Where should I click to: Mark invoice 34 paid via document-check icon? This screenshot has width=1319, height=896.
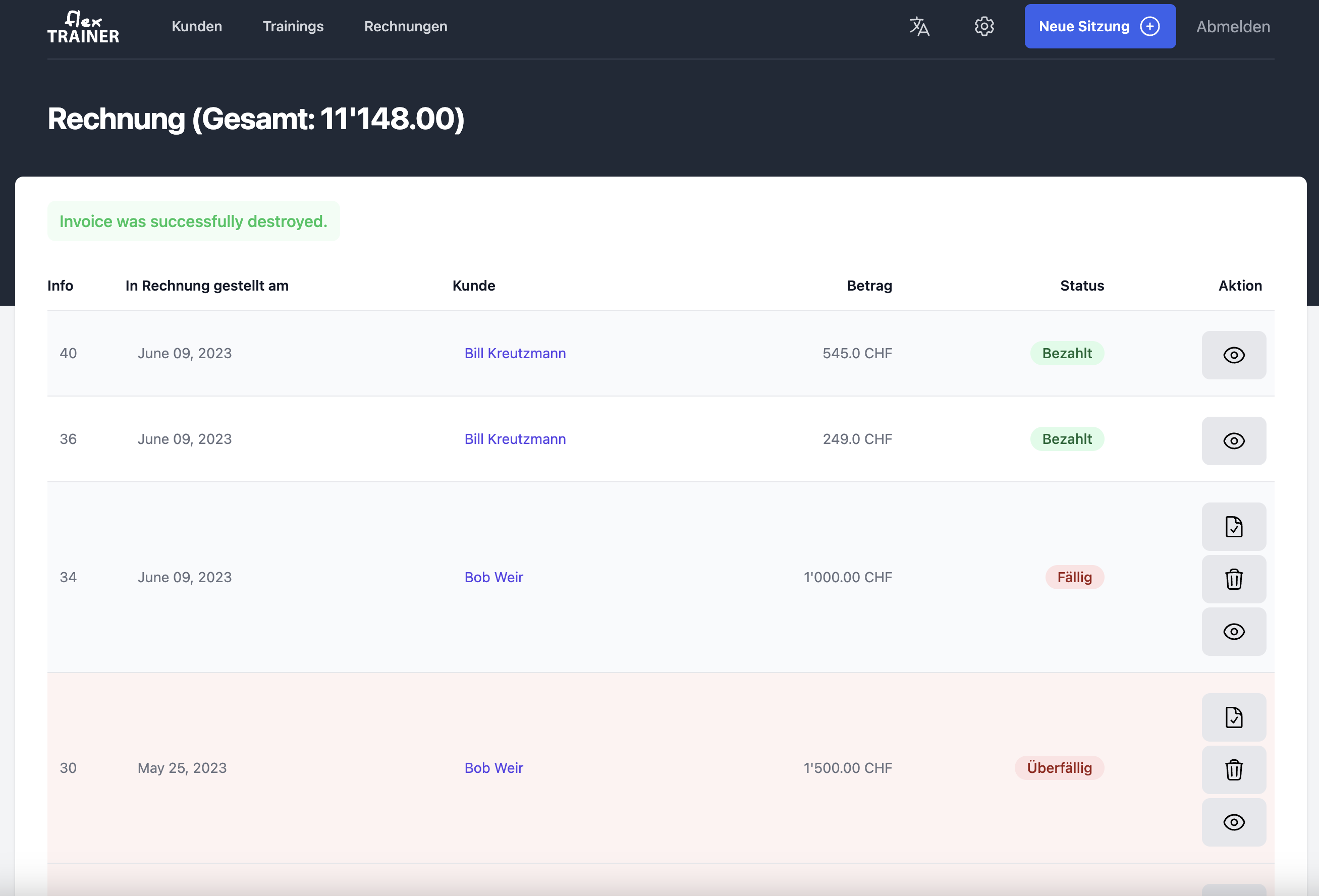pos(1233,527)
